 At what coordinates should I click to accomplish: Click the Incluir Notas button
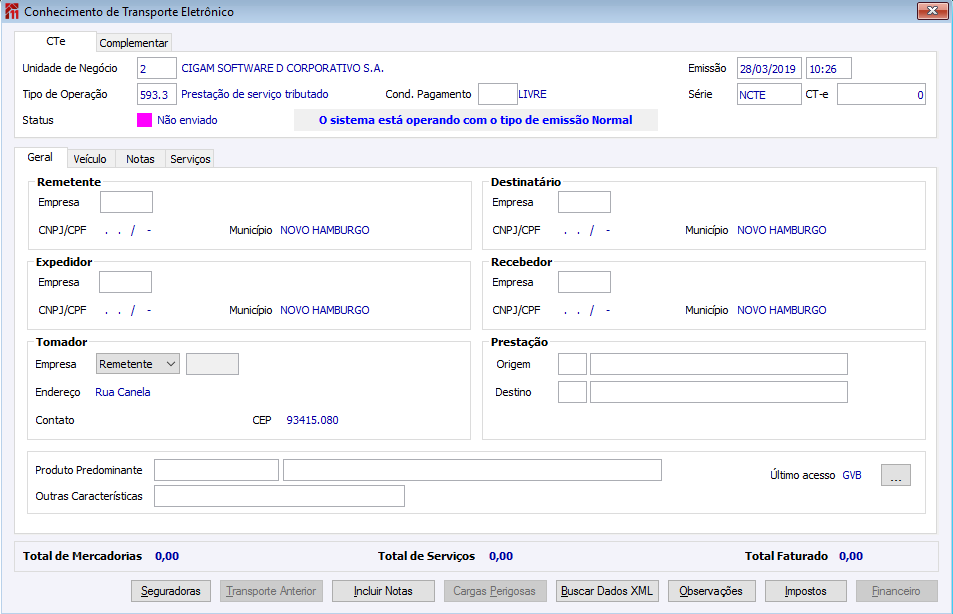[x=384, y=591]
